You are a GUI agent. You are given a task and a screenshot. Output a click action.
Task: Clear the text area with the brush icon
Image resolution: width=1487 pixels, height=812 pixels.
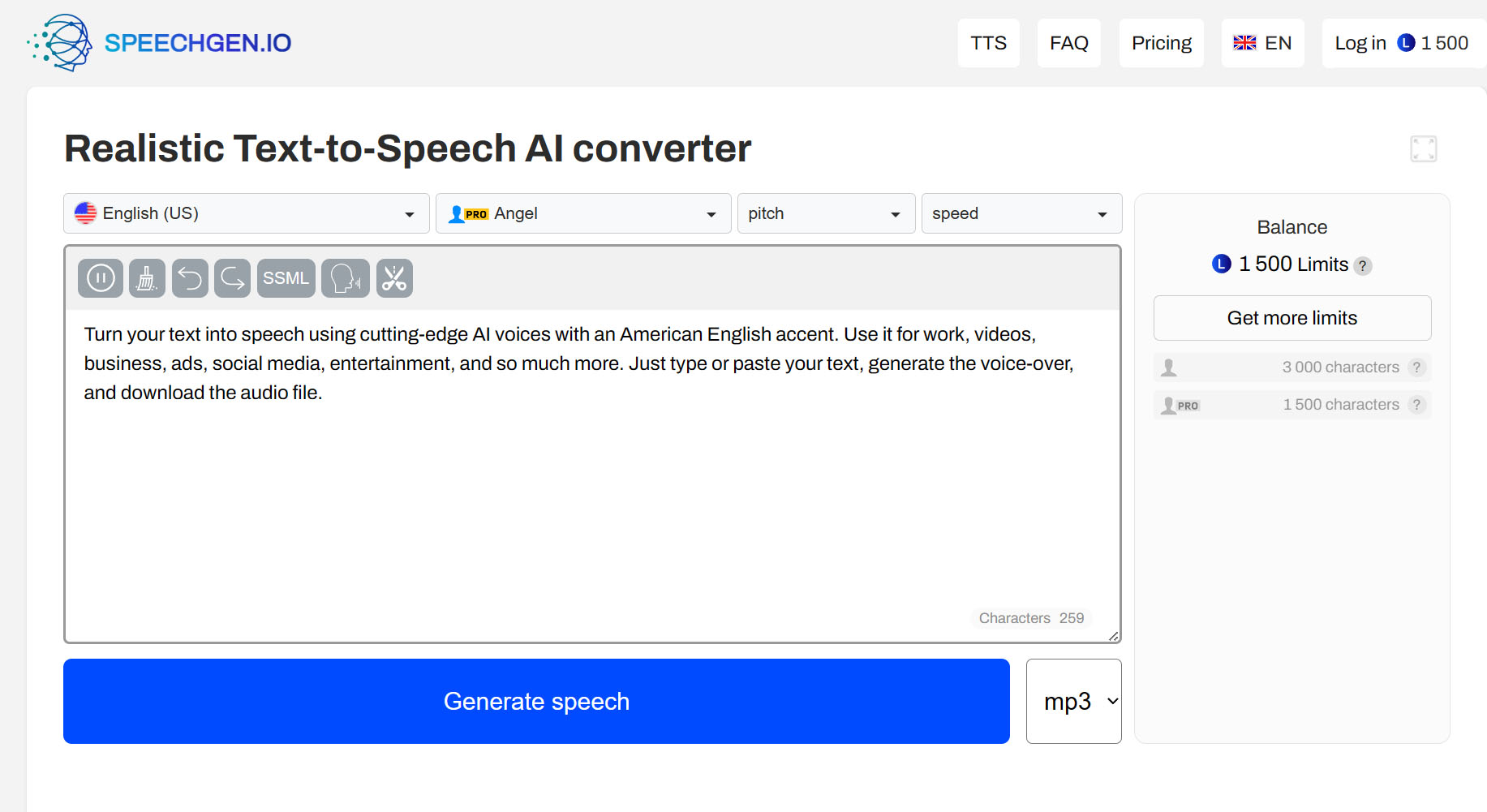147,277
